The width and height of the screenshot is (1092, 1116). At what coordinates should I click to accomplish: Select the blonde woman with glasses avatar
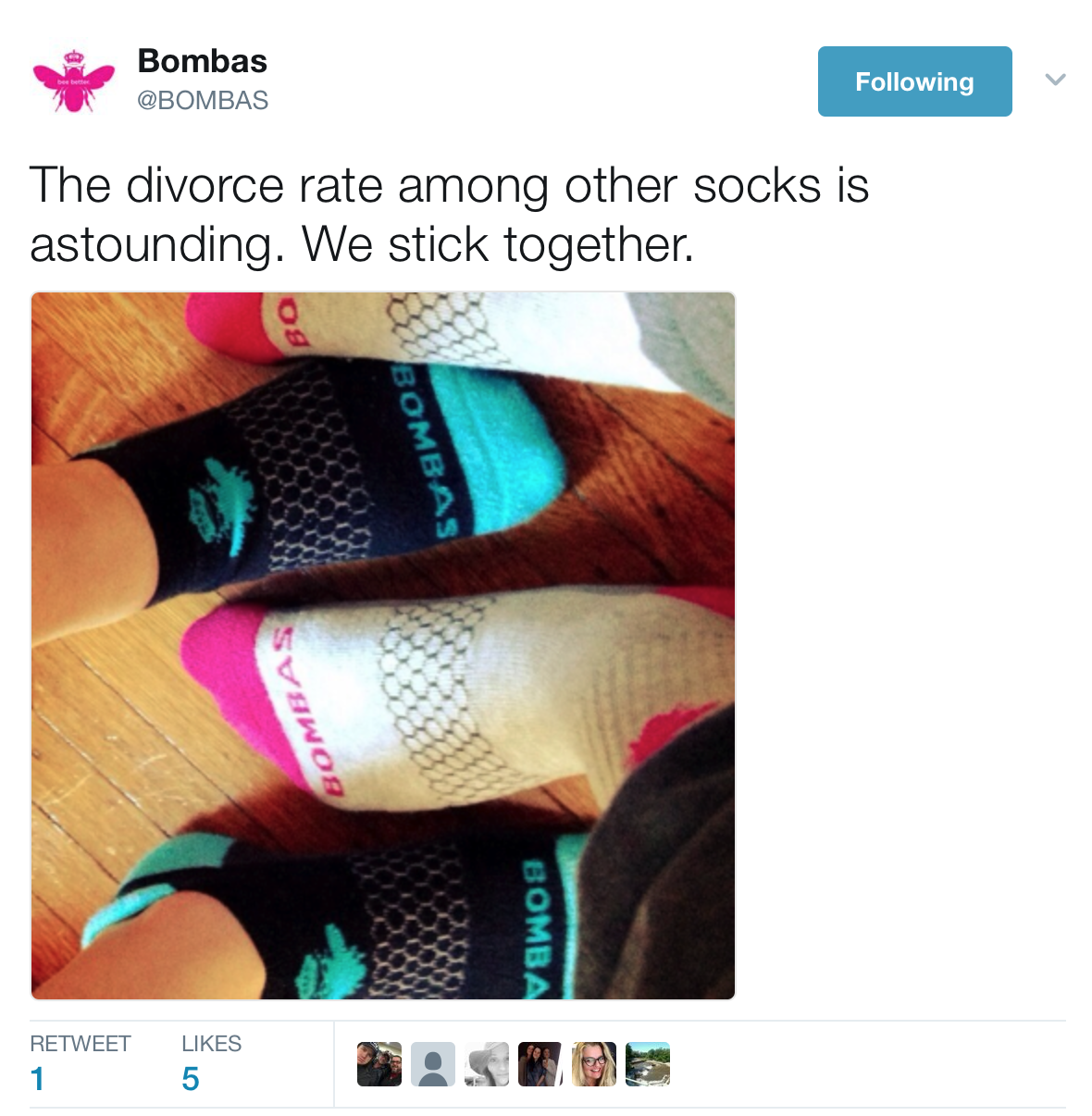[x=594, y=1063]
